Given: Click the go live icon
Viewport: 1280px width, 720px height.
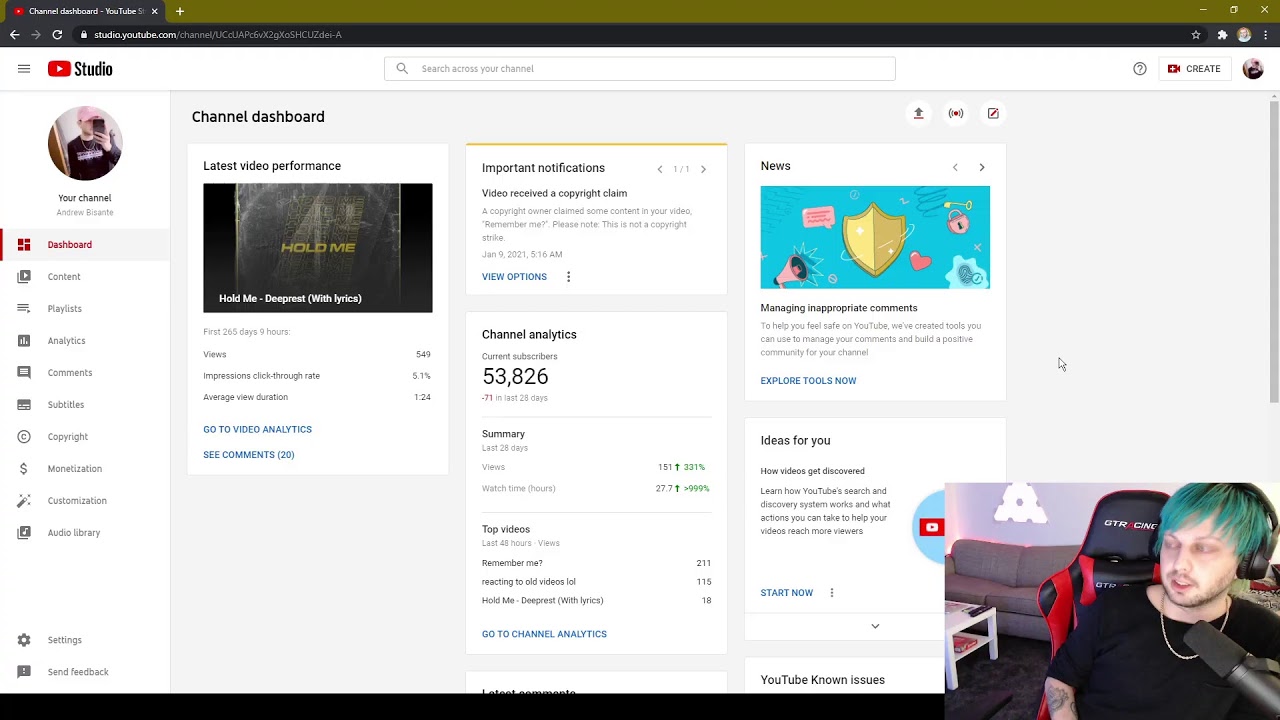Looking at the screenshot, I should tap(956, 114).
